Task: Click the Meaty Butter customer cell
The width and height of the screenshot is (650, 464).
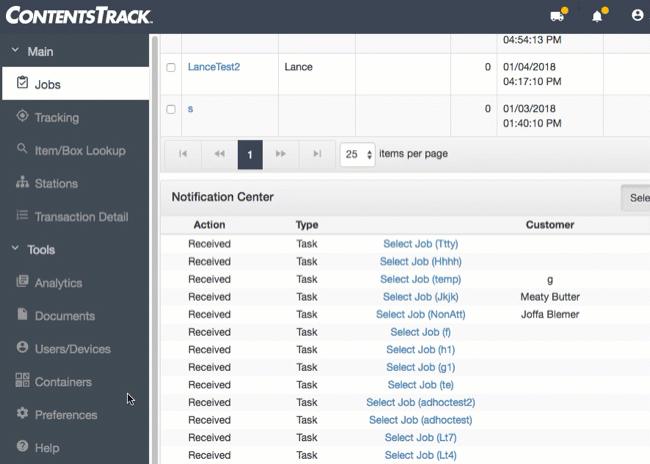Action: 550,296
